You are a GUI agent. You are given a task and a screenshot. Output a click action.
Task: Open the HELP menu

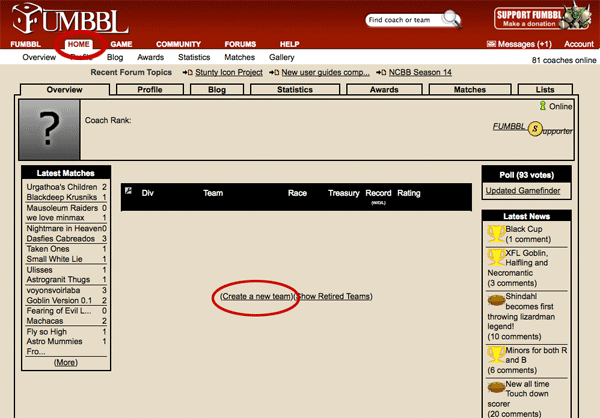289,44
